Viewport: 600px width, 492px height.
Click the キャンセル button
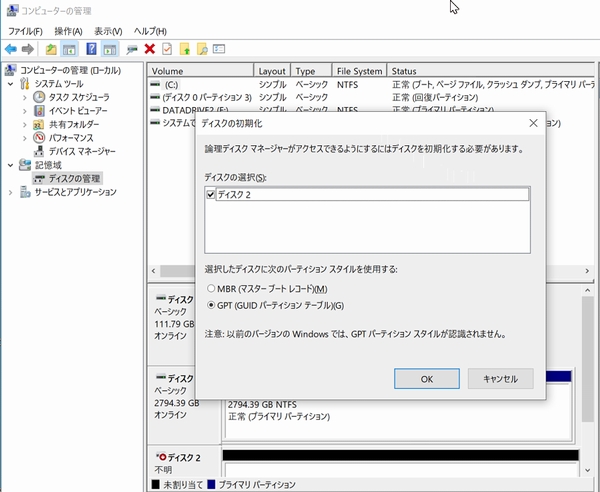pos(501,379)
